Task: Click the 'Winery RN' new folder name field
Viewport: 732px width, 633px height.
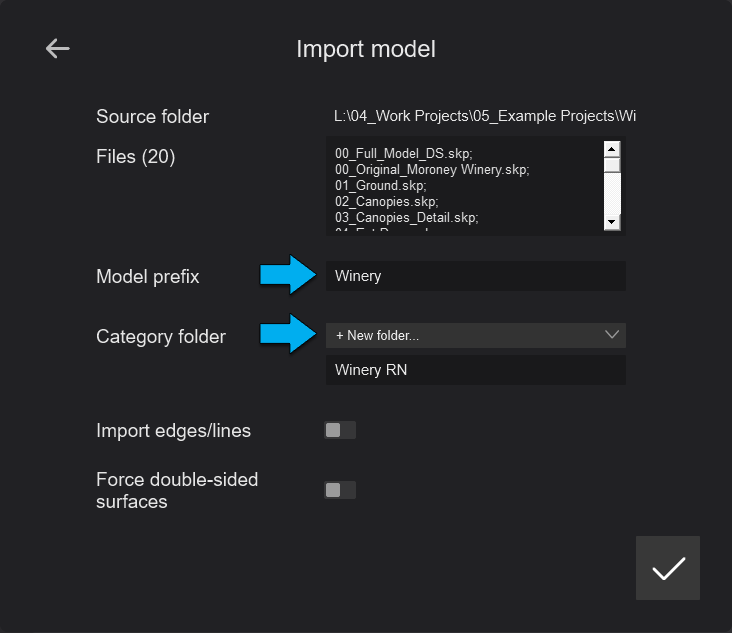Action: [475, 370]
